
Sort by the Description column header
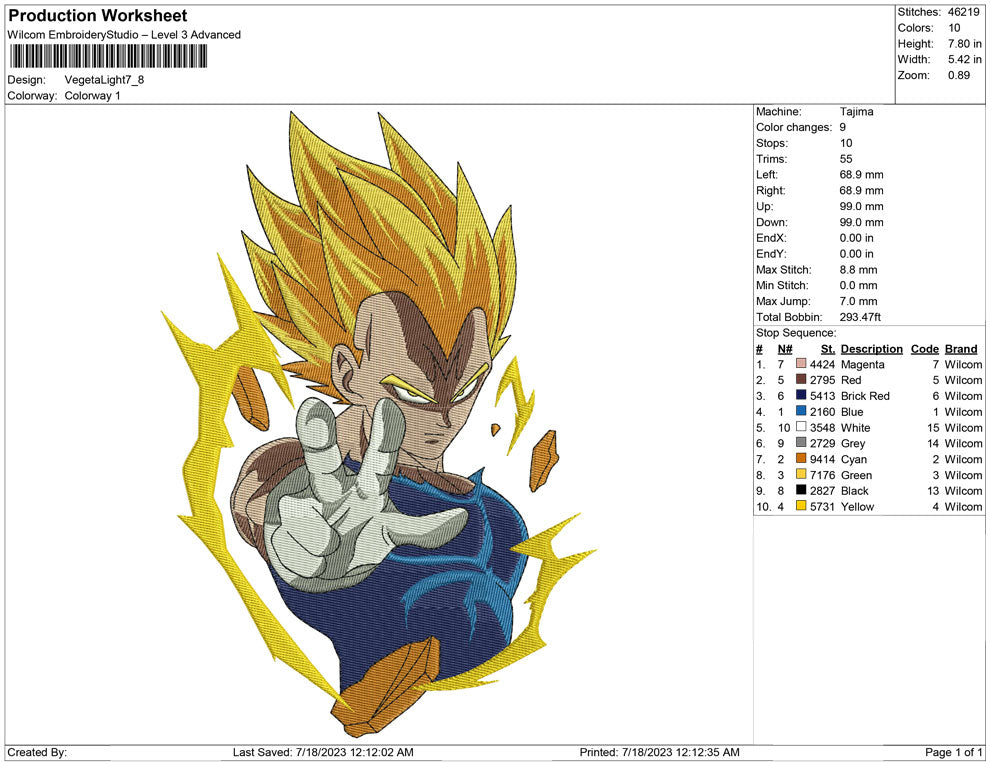871,348
